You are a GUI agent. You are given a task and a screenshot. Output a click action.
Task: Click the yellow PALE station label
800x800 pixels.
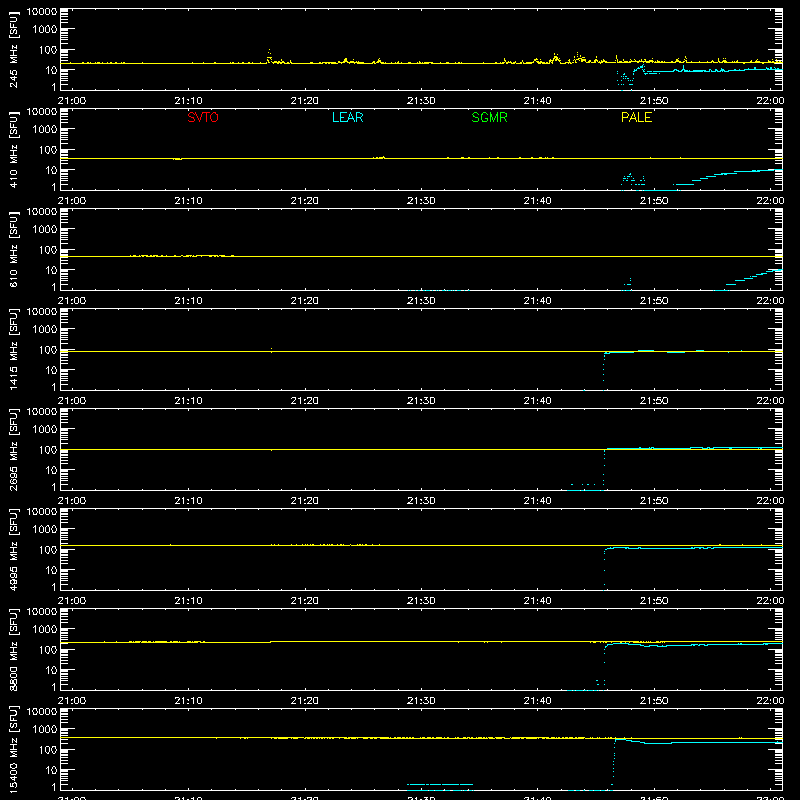[x=636, y=117]
